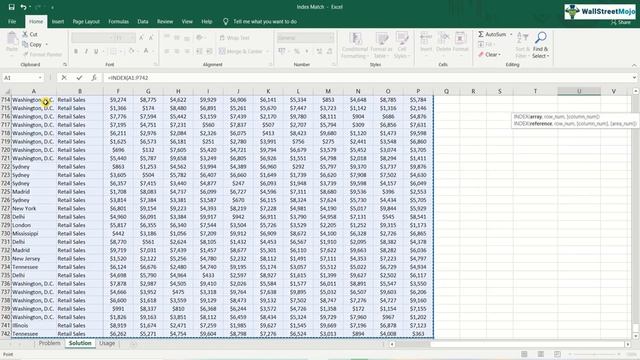Toggle center horizontal alignment
The width and height of the screenshot is (640, 360).
coord(177,51)
